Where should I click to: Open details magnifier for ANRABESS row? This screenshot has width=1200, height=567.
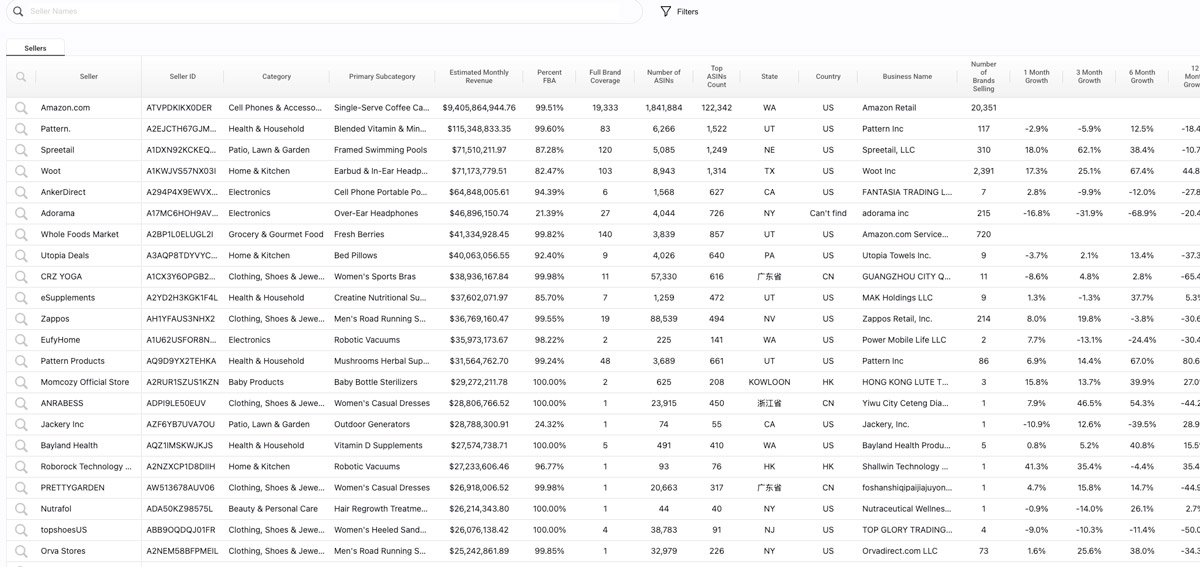[21, 403]
